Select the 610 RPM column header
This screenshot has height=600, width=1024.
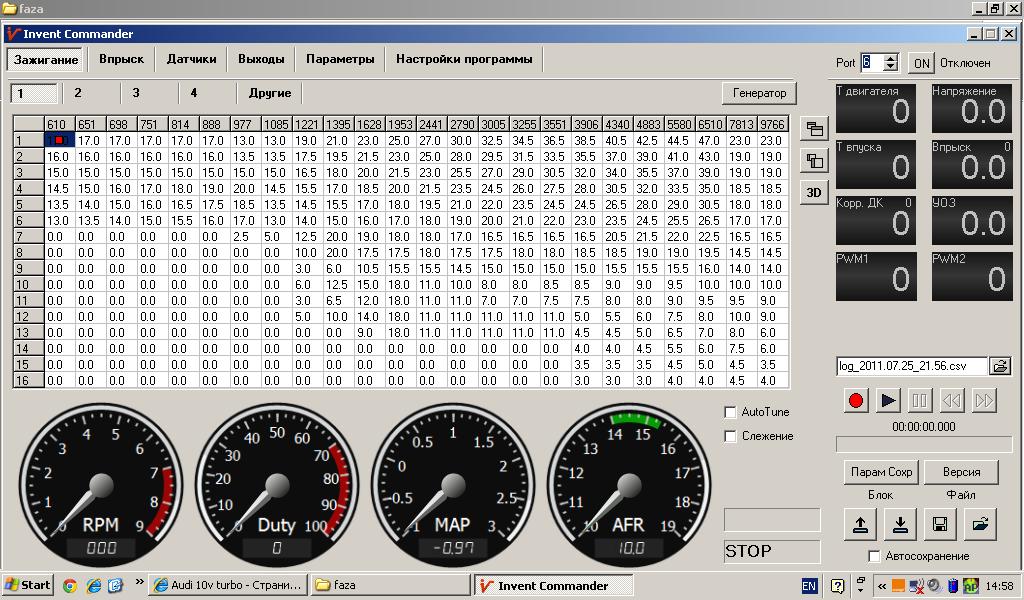(x=59, y=125)
